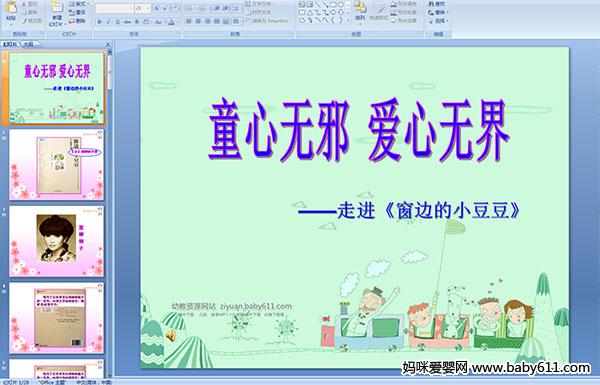The width and height of the screenshot is (600, 385).
Task: Click the Replace (替换) button
Action: pyautogui.click(x=438, y=12)
